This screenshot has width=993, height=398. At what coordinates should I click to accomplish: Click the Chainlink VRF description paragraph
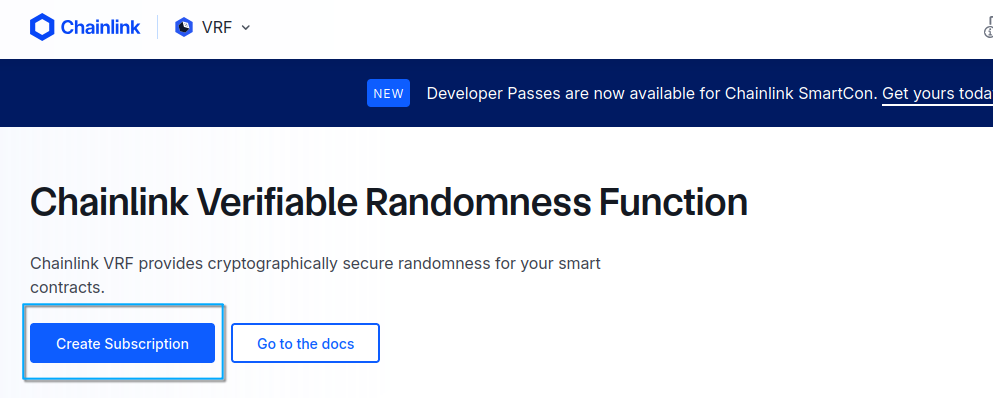click(315, 275)
